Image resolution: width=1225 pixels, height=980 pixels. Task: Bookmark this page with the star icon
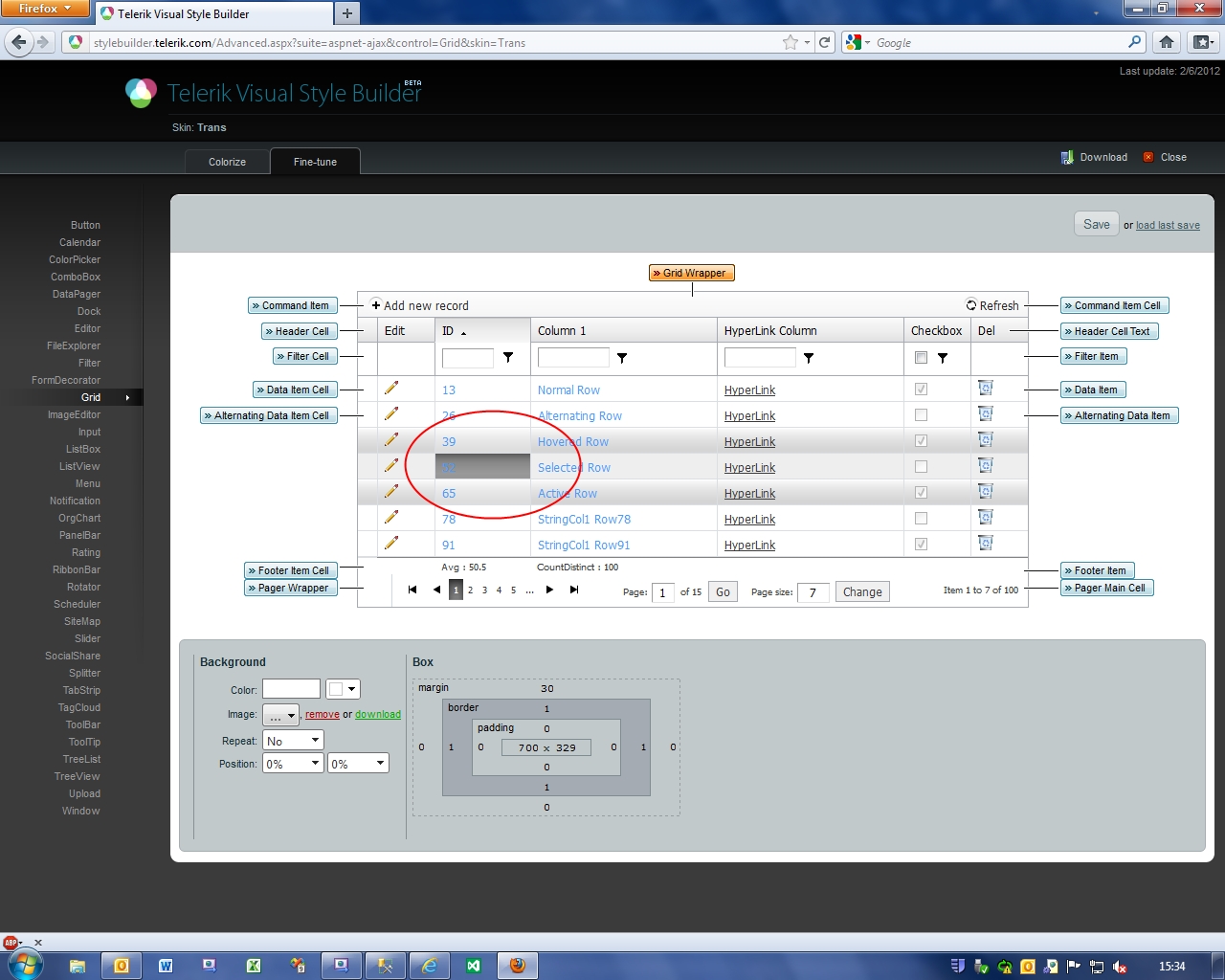[790, 42]
